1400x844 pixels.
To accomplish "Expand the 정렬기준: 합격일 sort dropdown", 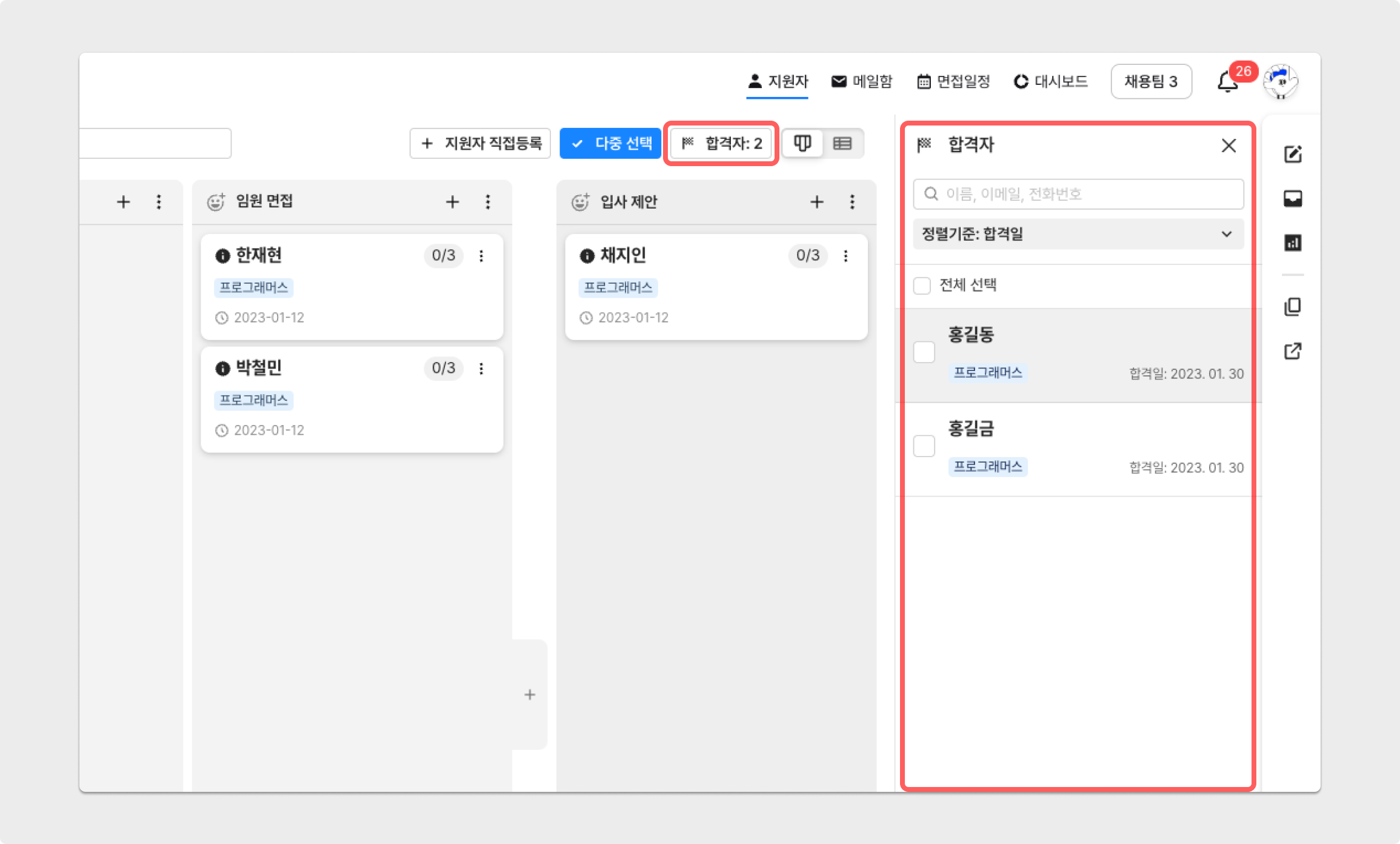I will click(1078, 234).
